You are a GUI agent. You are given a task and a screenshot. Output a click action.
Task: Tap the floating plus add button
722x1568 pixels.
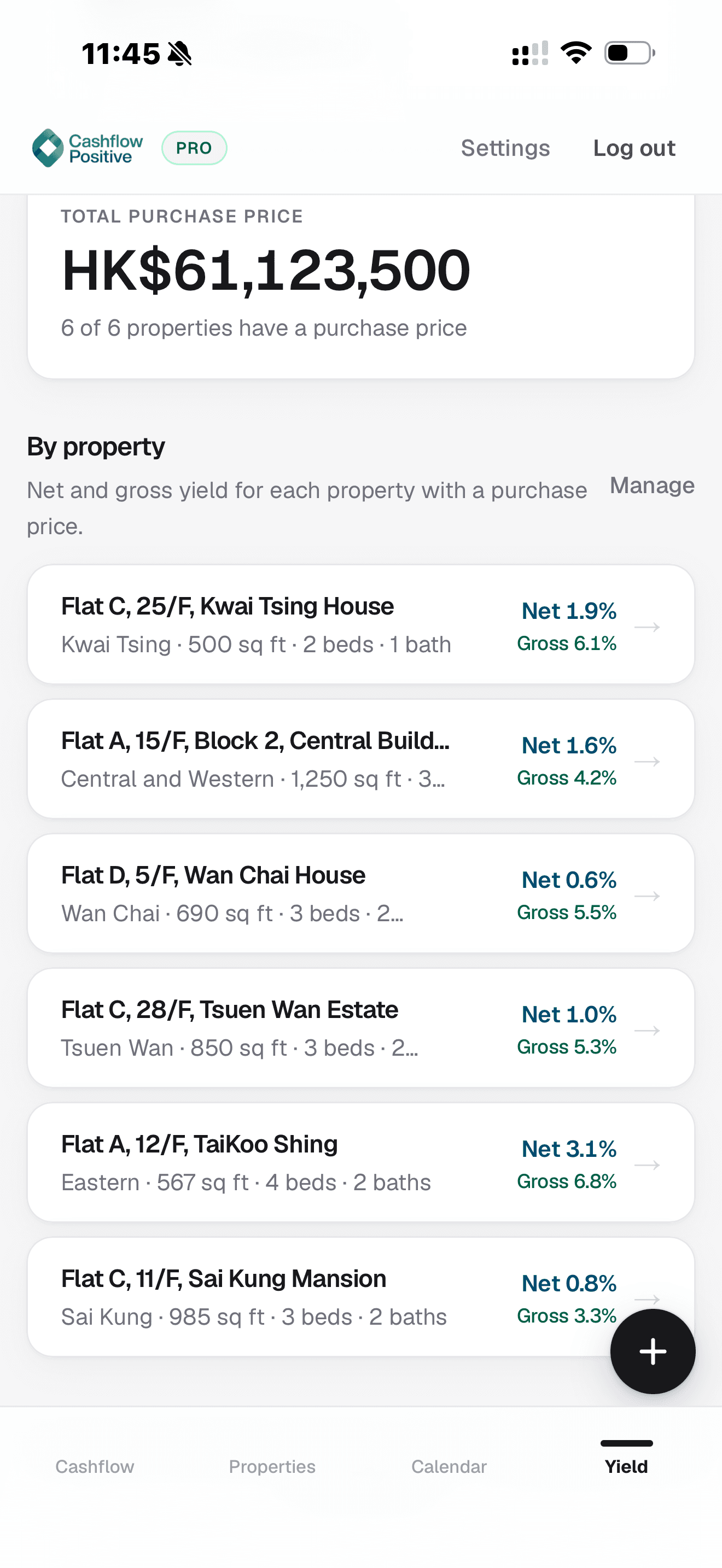coord(653,1351)
